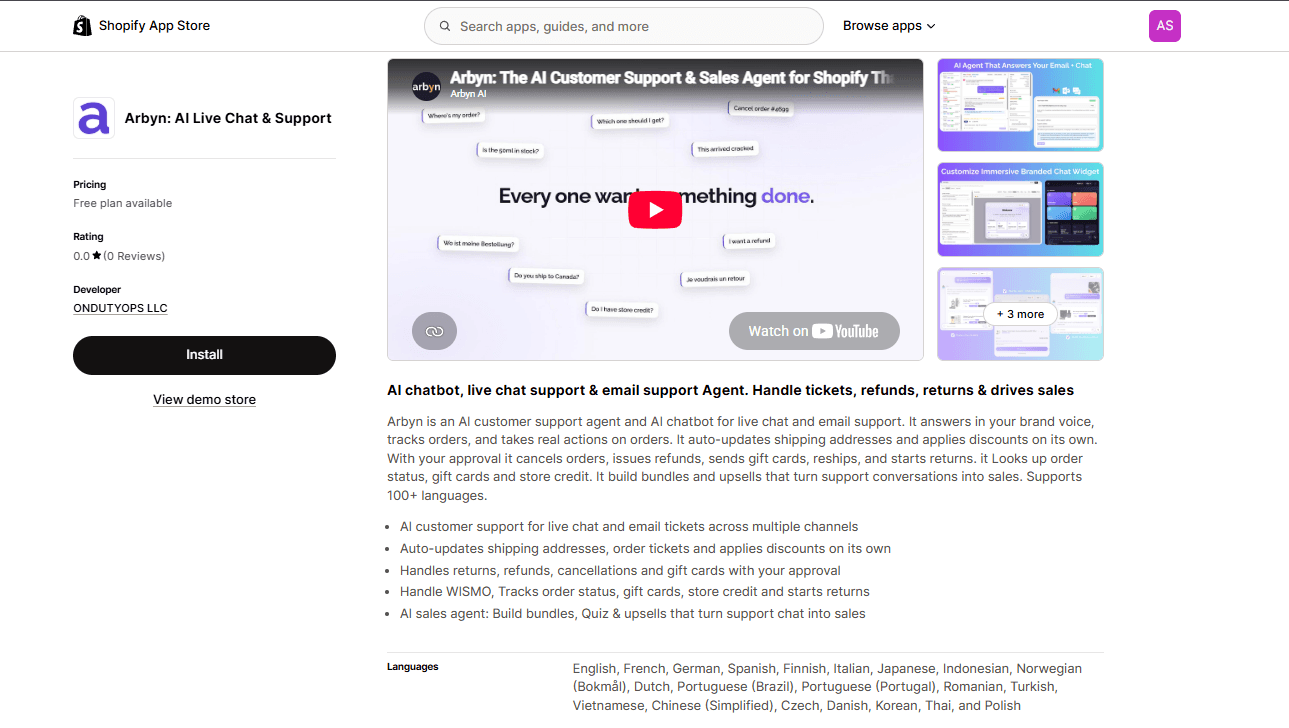Image resolution: width=1289 pixels, height=728 pixels.
Task: Click the AI sales agent bullet point
Action: 633,614
